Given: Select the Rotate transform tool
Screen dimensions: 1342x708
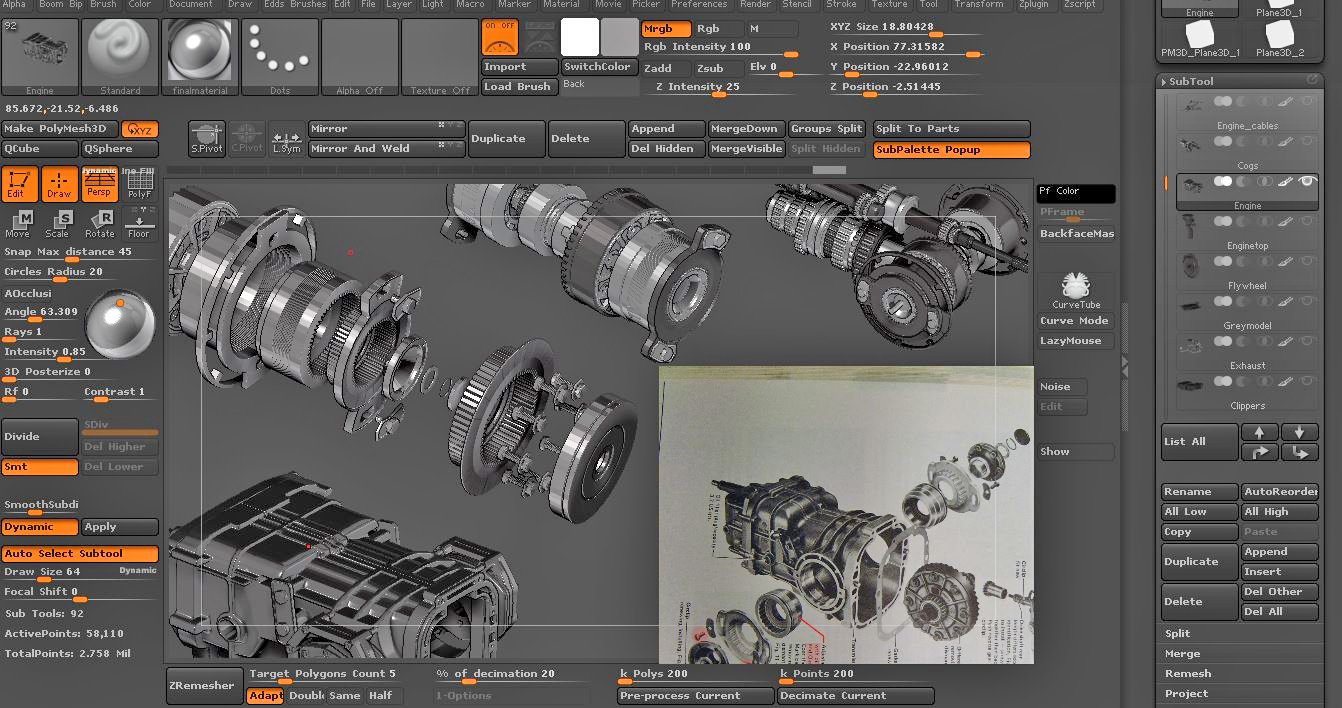Looking at the screenshot, I should pyautogui.click(x=99, y=224).
